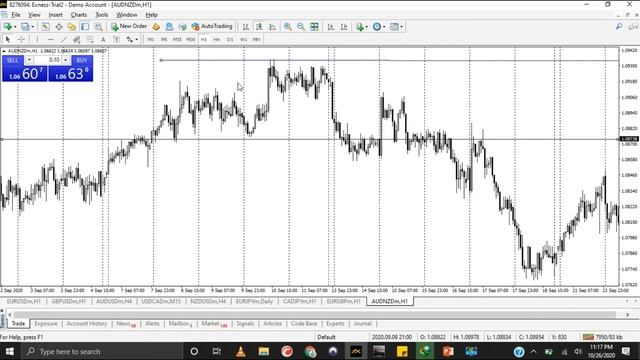Screen dimensions: 640x360
Task: Zoom out the chart using magnifier minus
Action: pyautogui.click(x=301, y=27)
